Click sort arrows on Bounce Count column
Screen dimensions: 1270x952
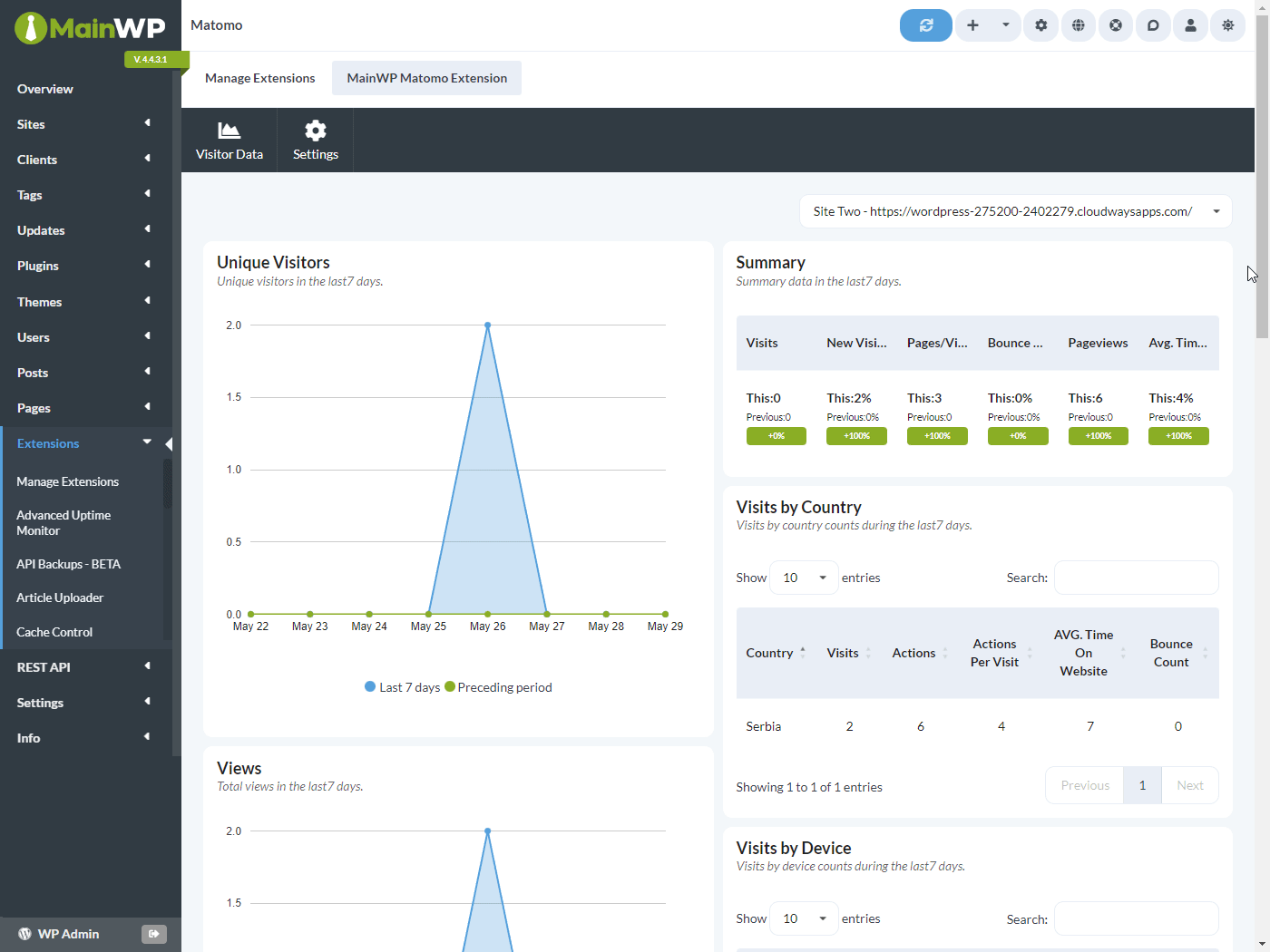(x=1206, y=653)
